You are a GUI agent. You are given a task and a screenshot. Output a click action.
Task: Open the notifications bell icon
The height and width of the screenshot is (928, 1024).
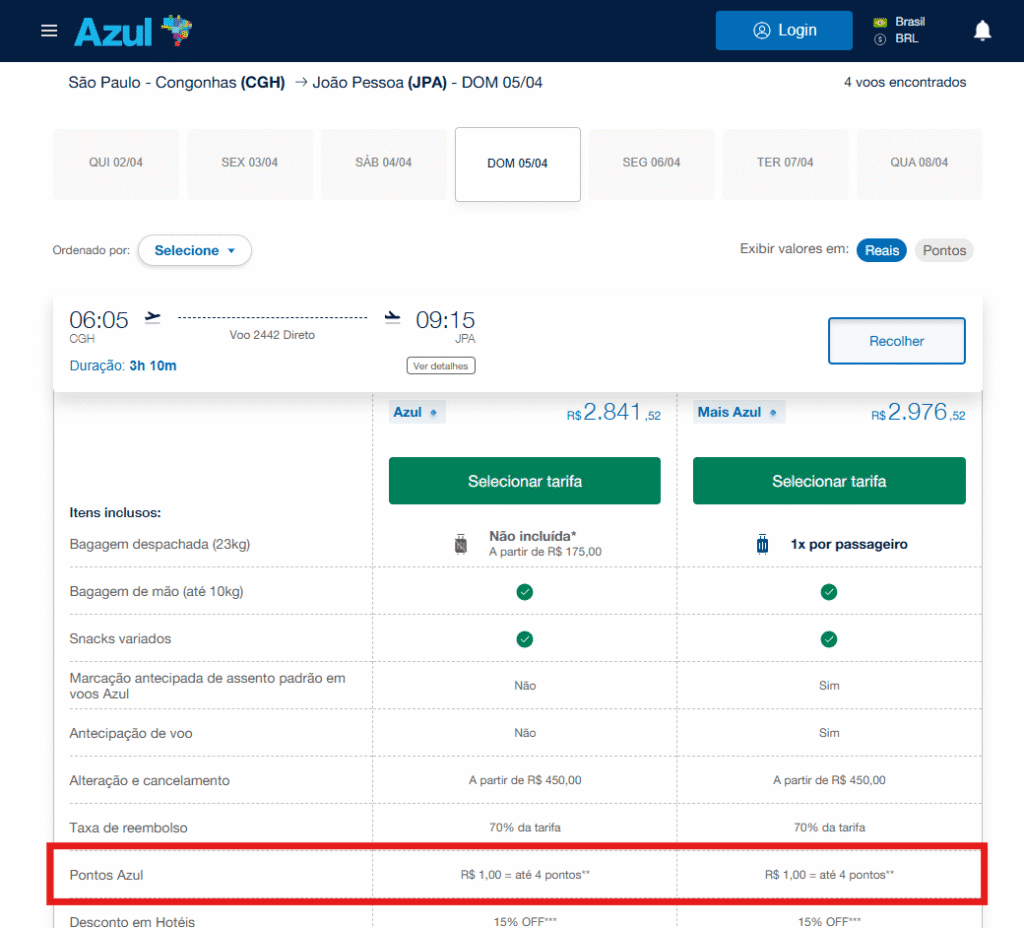pyautogui.click(x=982, y=31)
